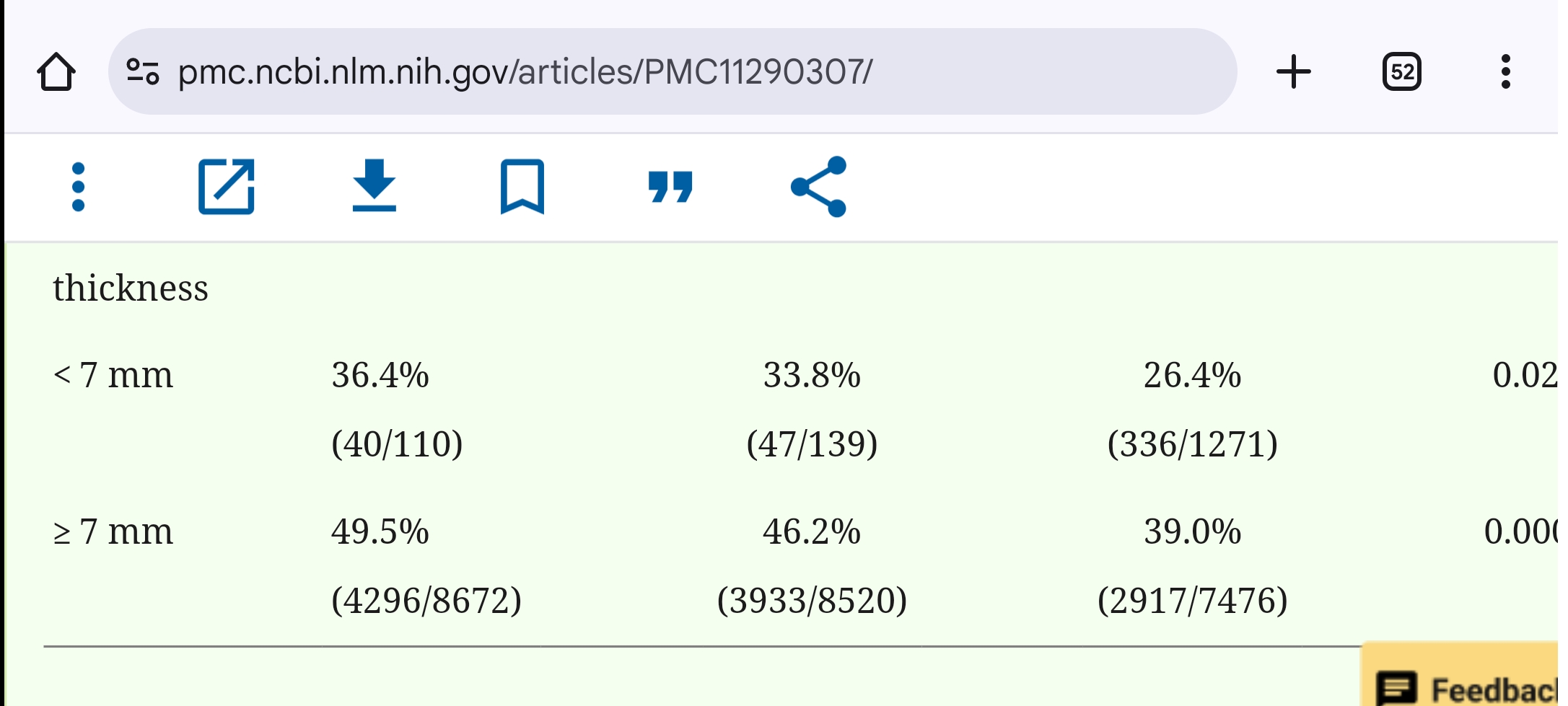Viewport: 1568px width, 706px height.
Task: Open article in external view icon
Action: (227, 187)
